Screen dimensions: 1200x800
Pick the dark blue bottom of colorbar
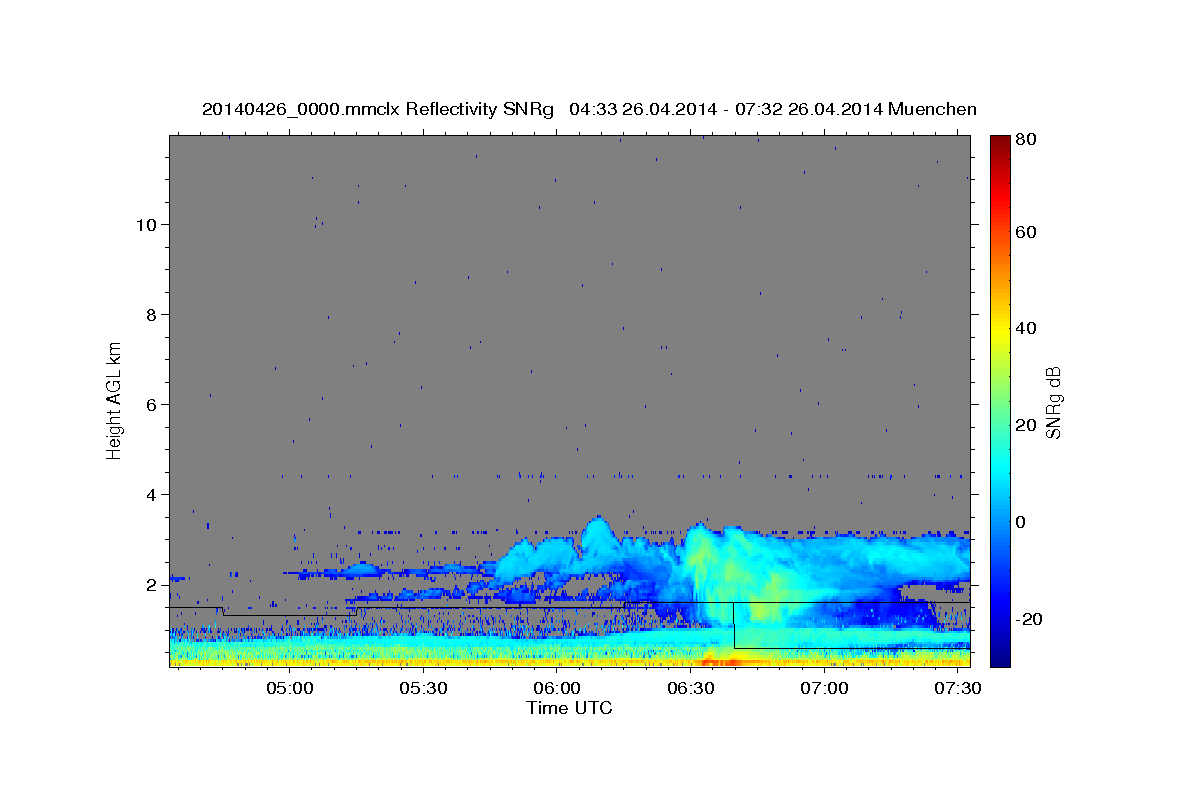[1000, 655]
